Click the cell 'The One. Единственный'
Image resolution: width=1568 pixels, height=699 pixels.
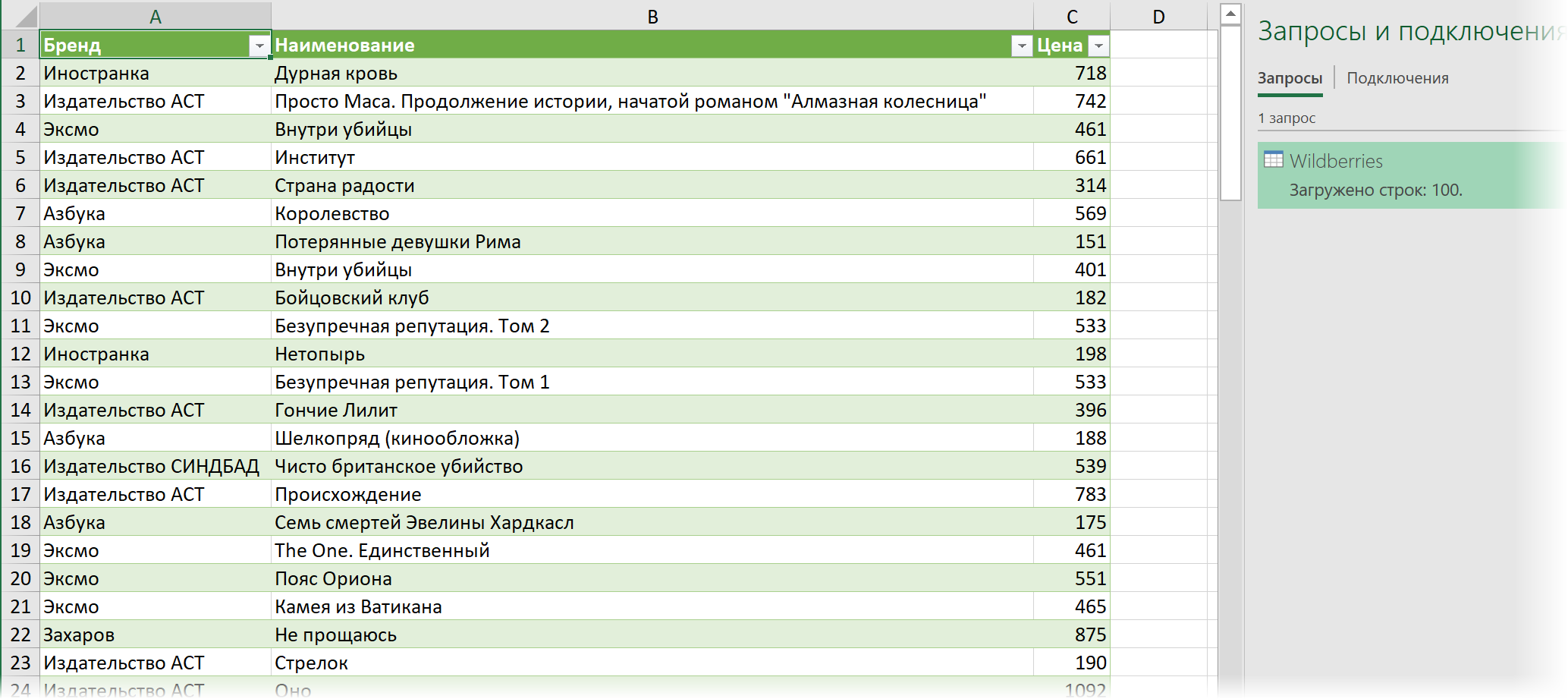tap(652, 550)
